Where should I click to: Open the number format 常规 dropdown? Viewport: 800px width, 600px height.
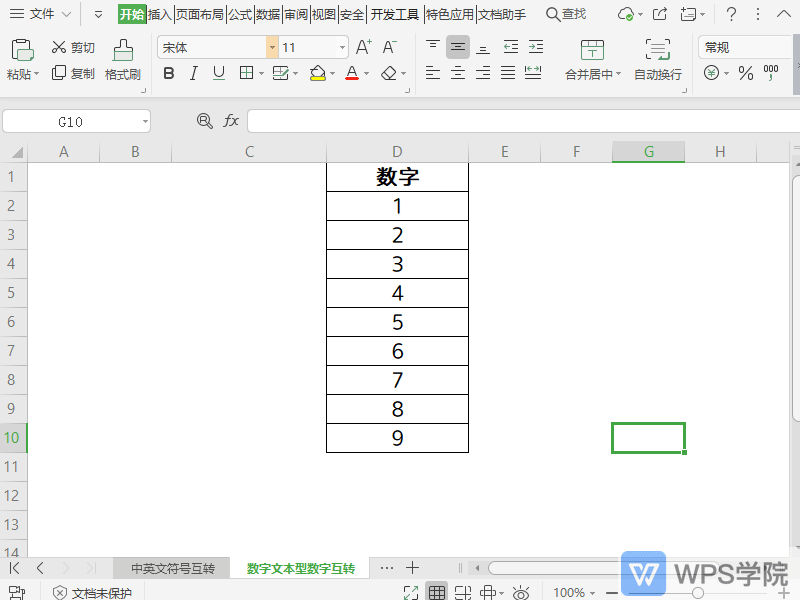(745, 47)
